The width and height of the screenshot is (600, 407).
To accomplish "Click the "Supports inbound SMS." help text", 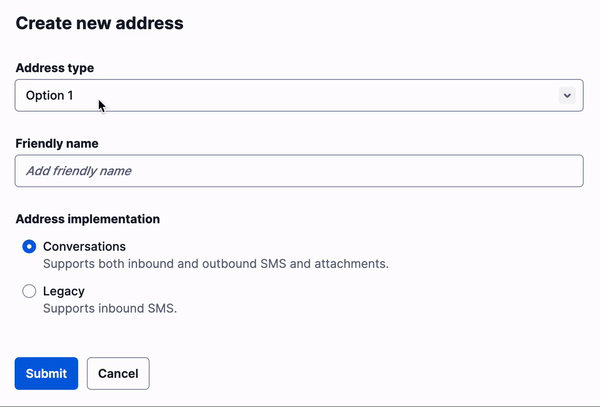I will coord(110,308).
